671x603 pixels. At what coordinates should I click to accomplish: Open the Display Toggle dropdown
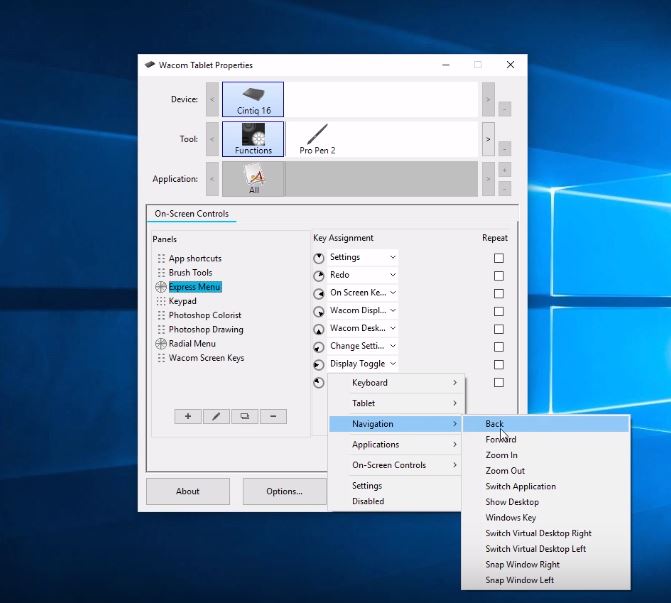tap(362, 364)
